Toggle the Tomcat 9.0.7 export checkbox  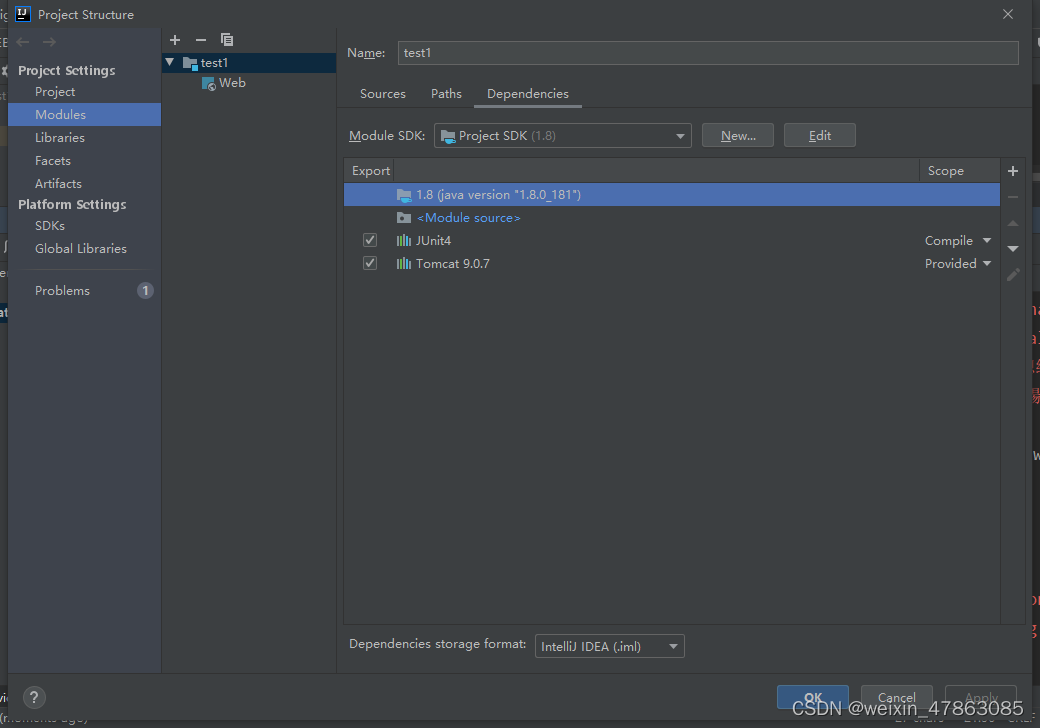[370, 263]
